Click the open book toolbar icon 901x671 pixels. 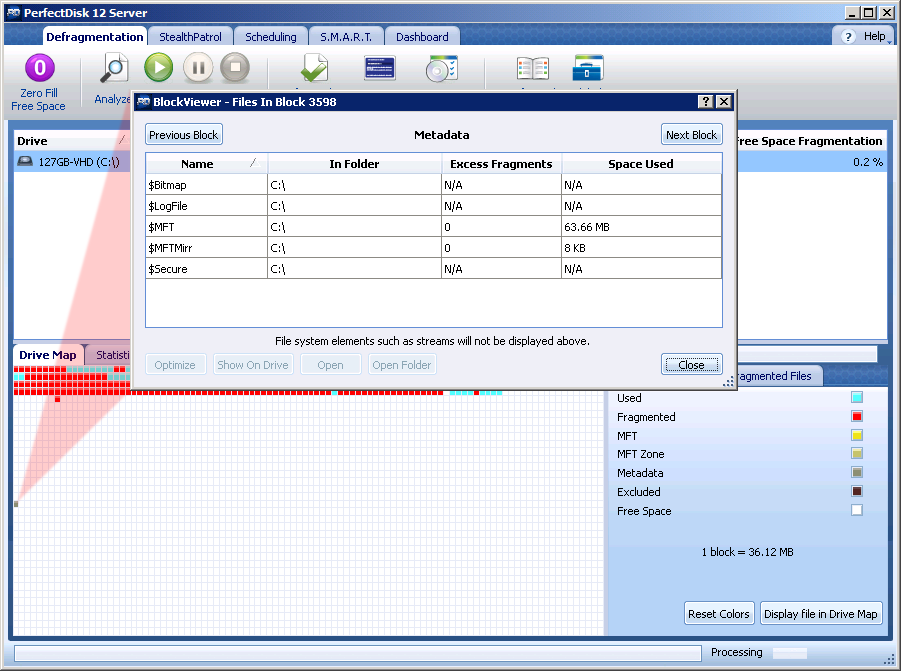(x=533, y=68)
